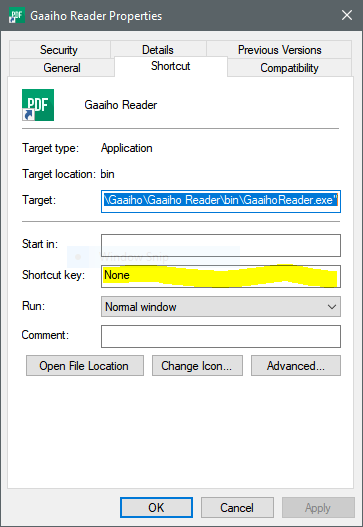The width and height of the screenshot is (363, 527).
Task: Confirm with the OK button
Action: click(x=156, y=507)
